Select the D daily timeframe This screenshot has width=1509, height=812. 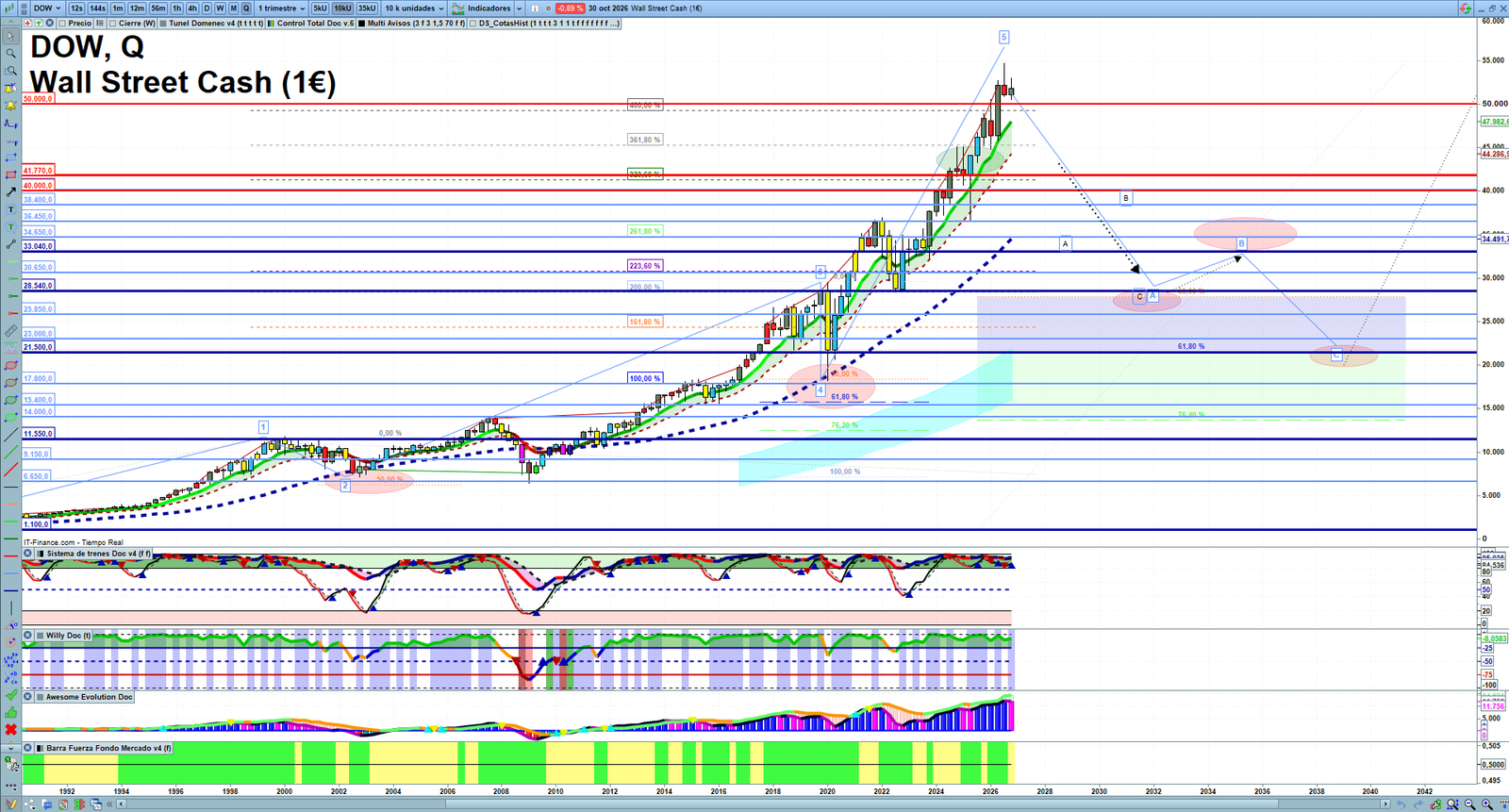tap(207, 8)
